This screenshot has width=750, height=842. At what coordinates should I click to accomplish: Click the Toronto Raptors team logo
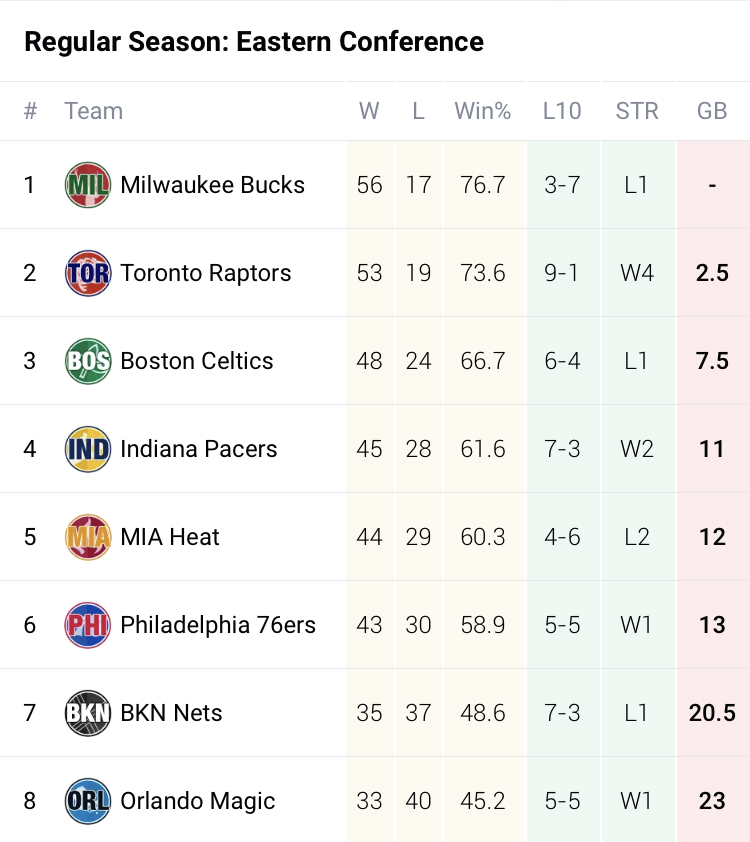pyautogui.click(x=88, y=273)
